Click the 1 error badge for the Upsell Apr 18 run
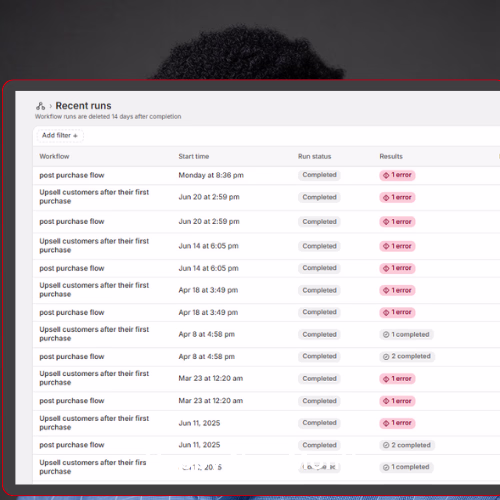The height and width of the screenshot is (500, 500). click(397, 290)
